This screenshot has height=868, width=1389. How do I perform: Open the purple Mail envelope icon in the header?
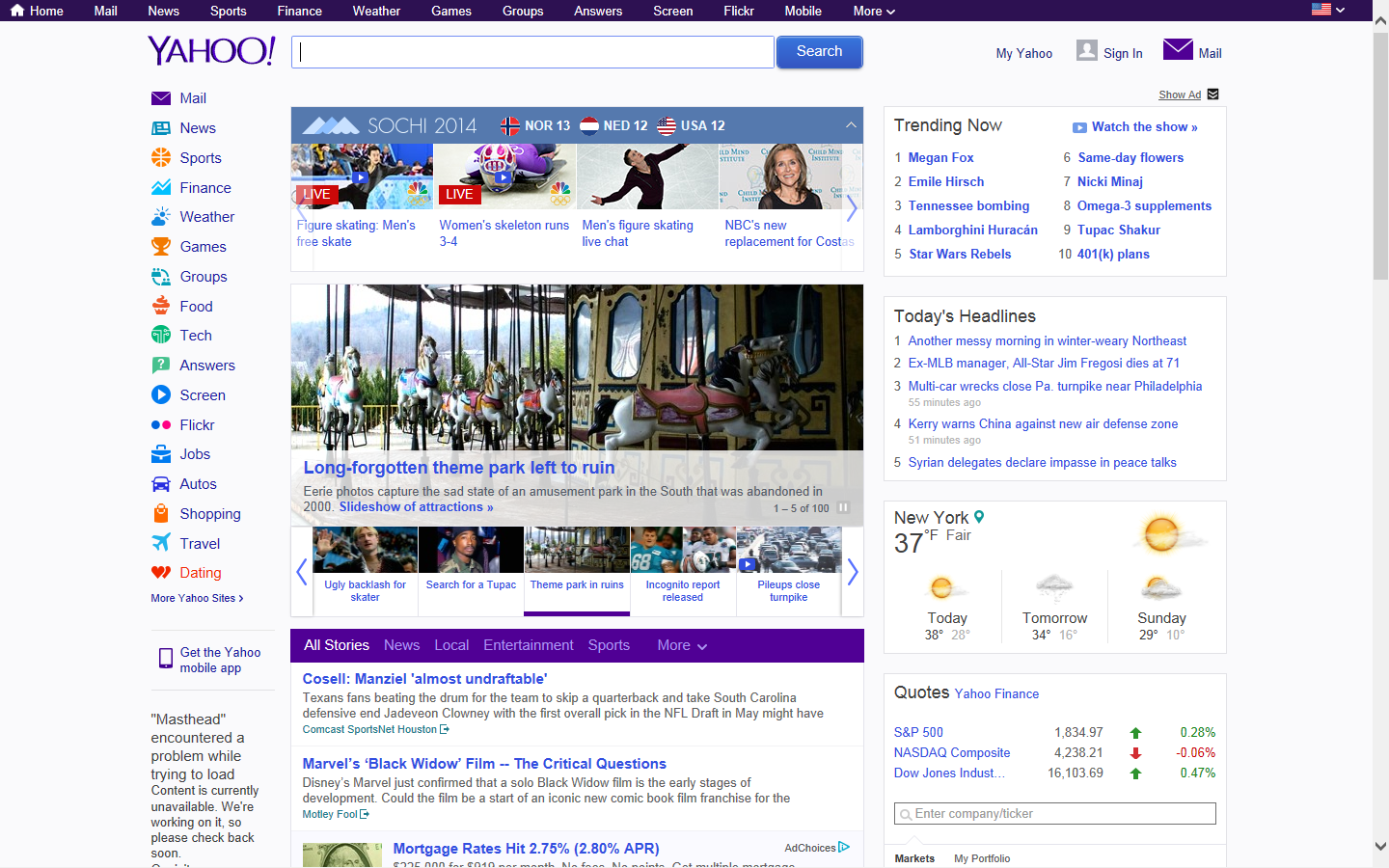[1178, 49]
